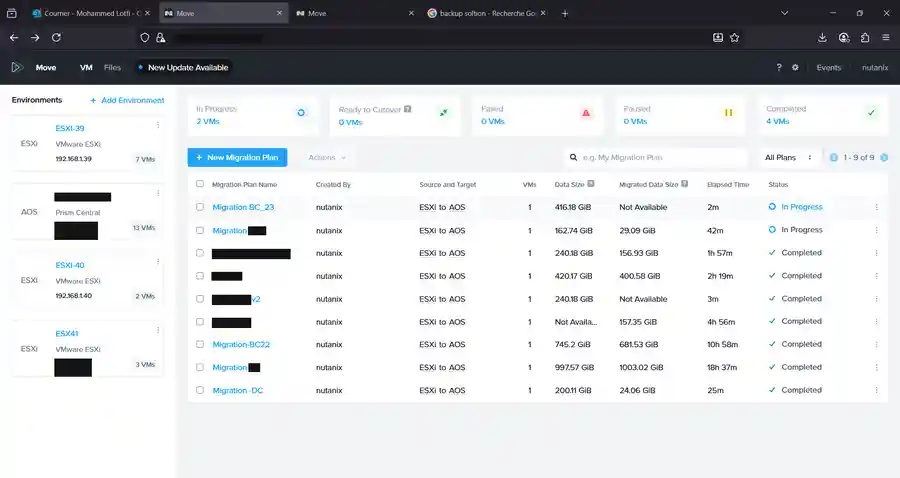
Task: Click the Data Size info icon
Action: click(591, 184)
